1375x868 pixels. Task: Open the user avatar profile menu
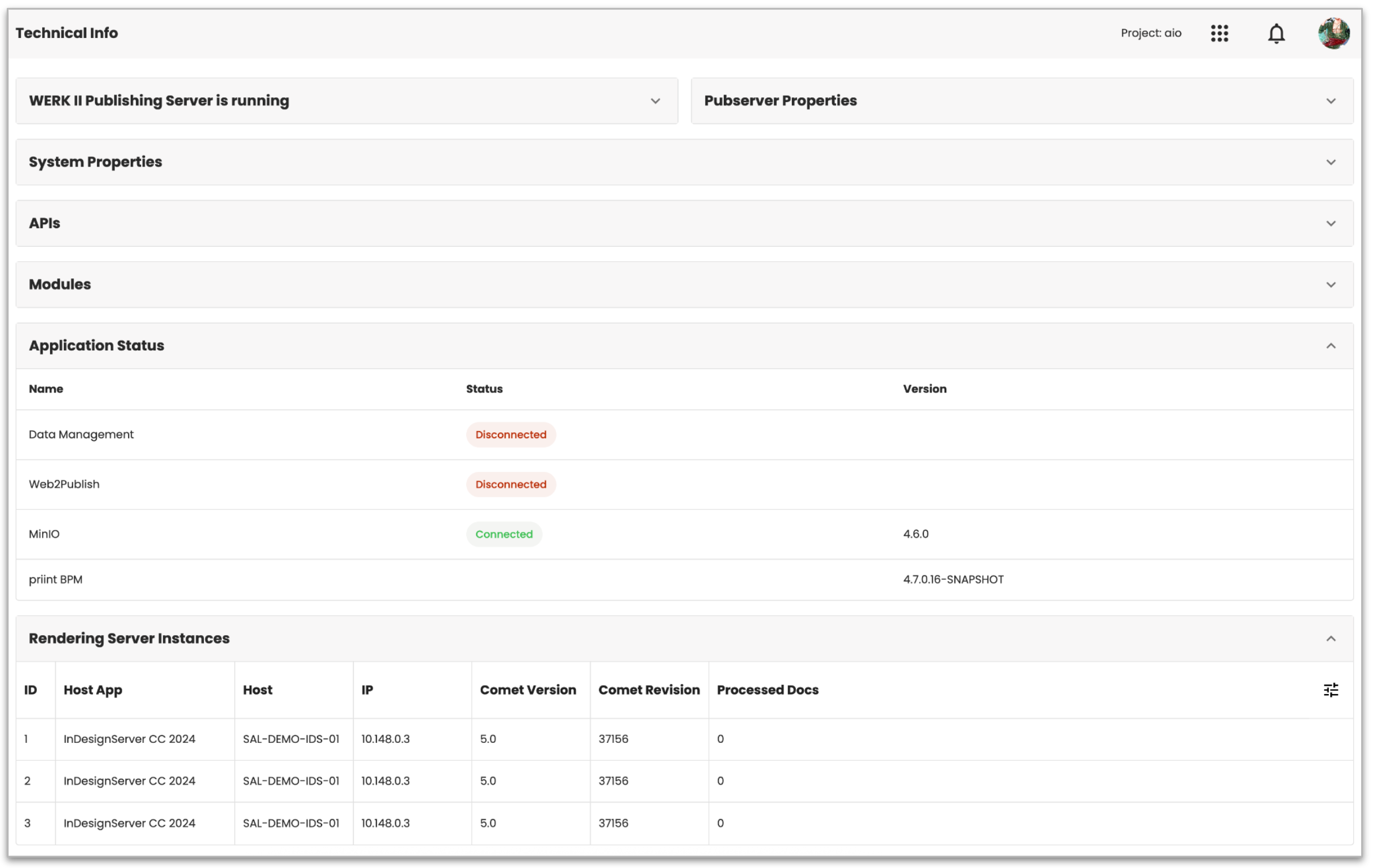[1333, 33]
